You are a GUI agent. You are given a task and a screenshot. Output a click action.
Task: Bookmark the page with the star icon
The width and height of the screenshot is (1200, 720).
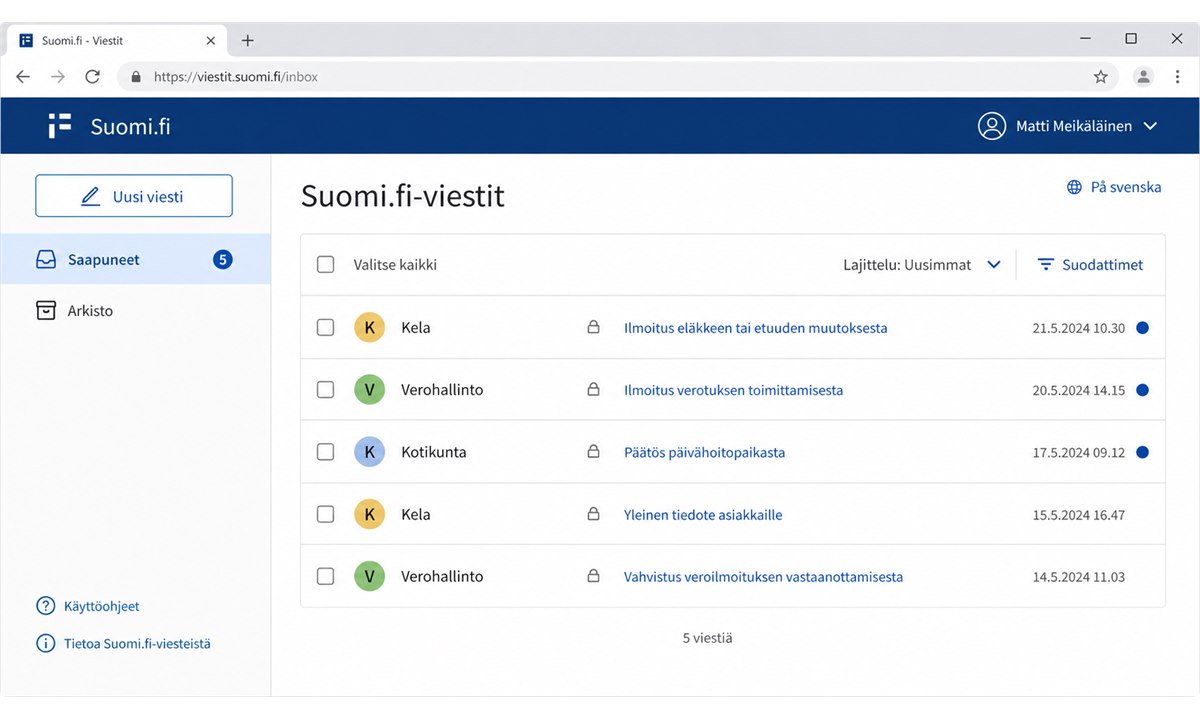(x=1101, y=76)
